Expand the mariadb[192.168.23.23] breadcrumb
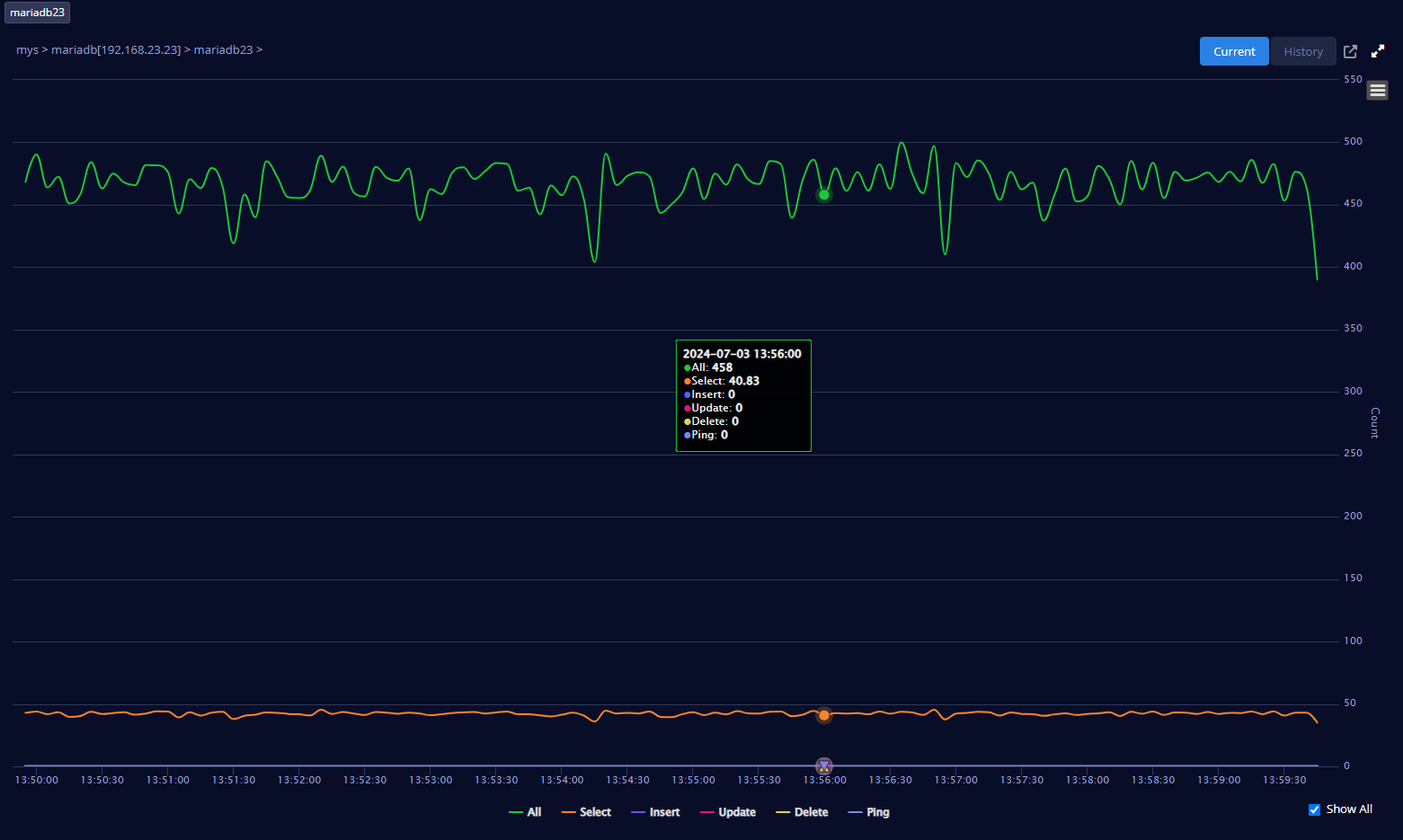This screenshot has height=840, width=1403. click(x=116, y=50)
